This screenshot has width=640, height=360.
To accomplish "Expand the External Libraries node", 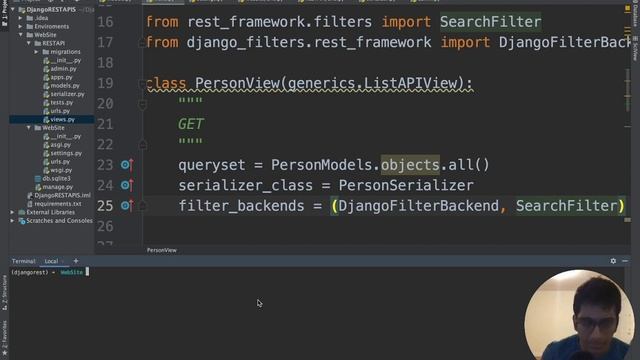I will (13, 212).
